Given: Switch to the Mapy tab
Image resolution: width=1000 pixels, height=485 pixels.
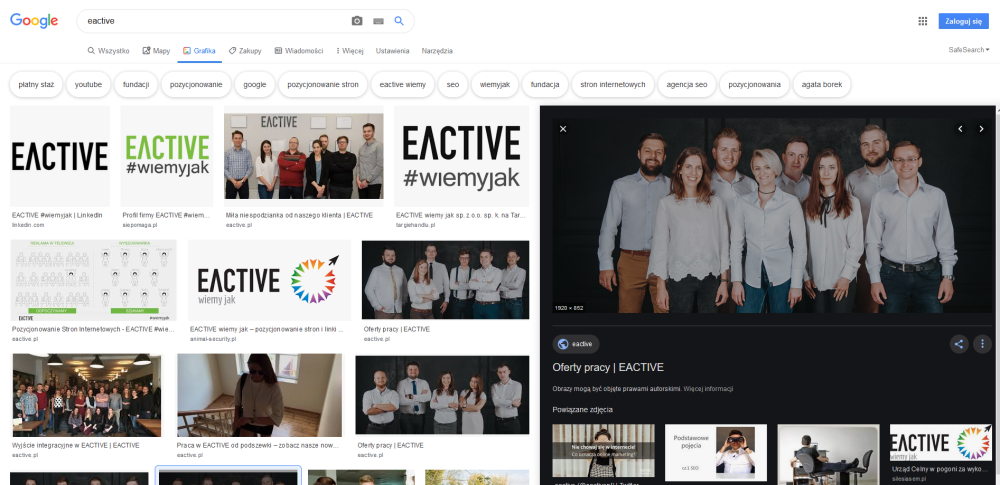Looking at the screenshot, I should tap(156, 51).
